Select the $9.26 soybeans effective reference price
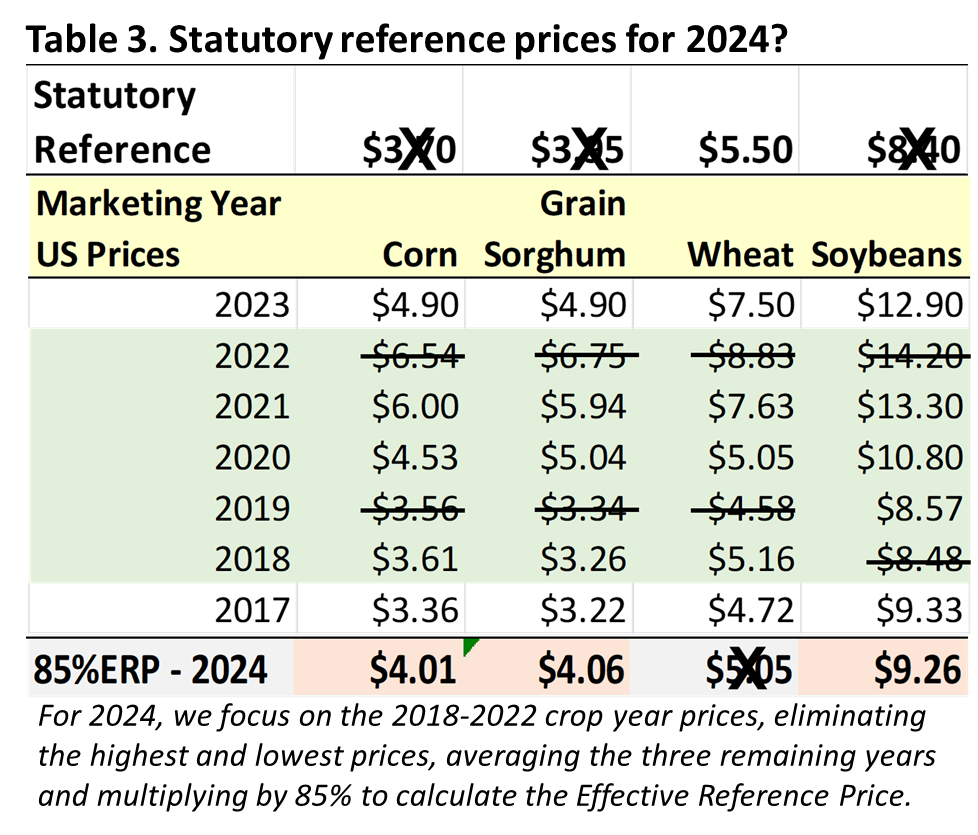 [x=917, y=670]
